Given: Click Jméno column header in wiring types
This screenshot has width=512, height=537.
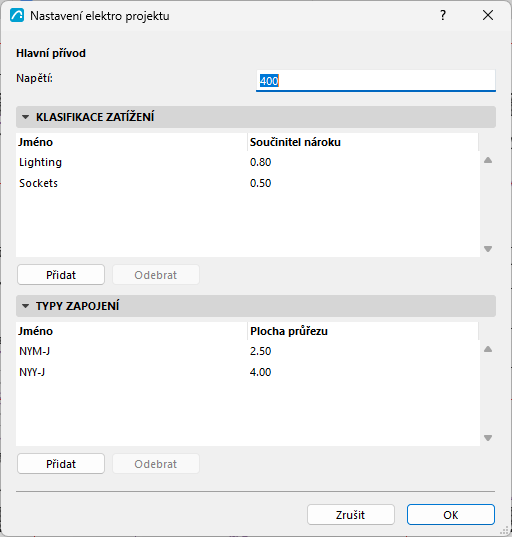Looking at the screenshot, I should (132, 331).
